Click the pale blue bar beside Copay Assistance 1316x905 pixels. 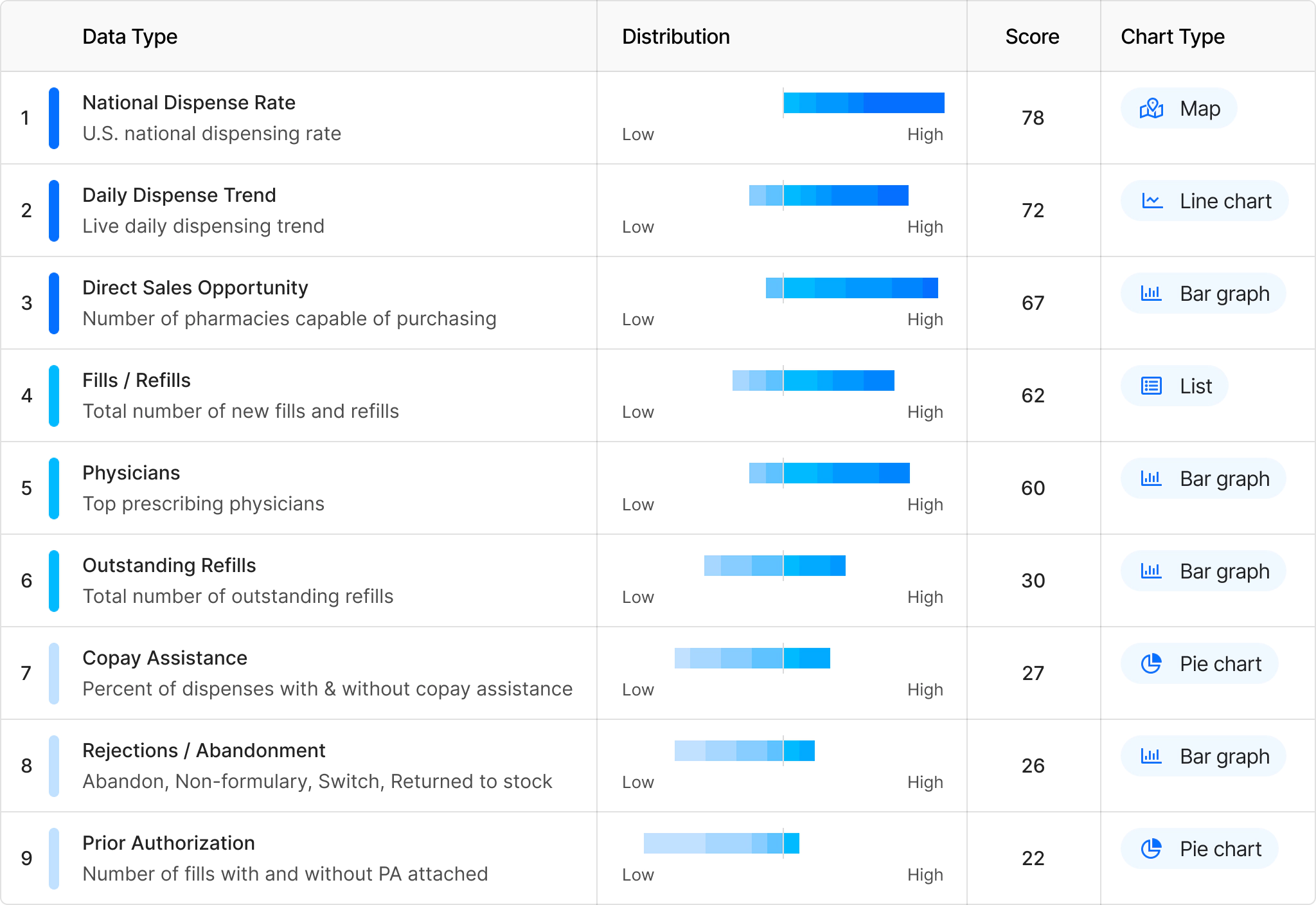click(x=54, y=674)
